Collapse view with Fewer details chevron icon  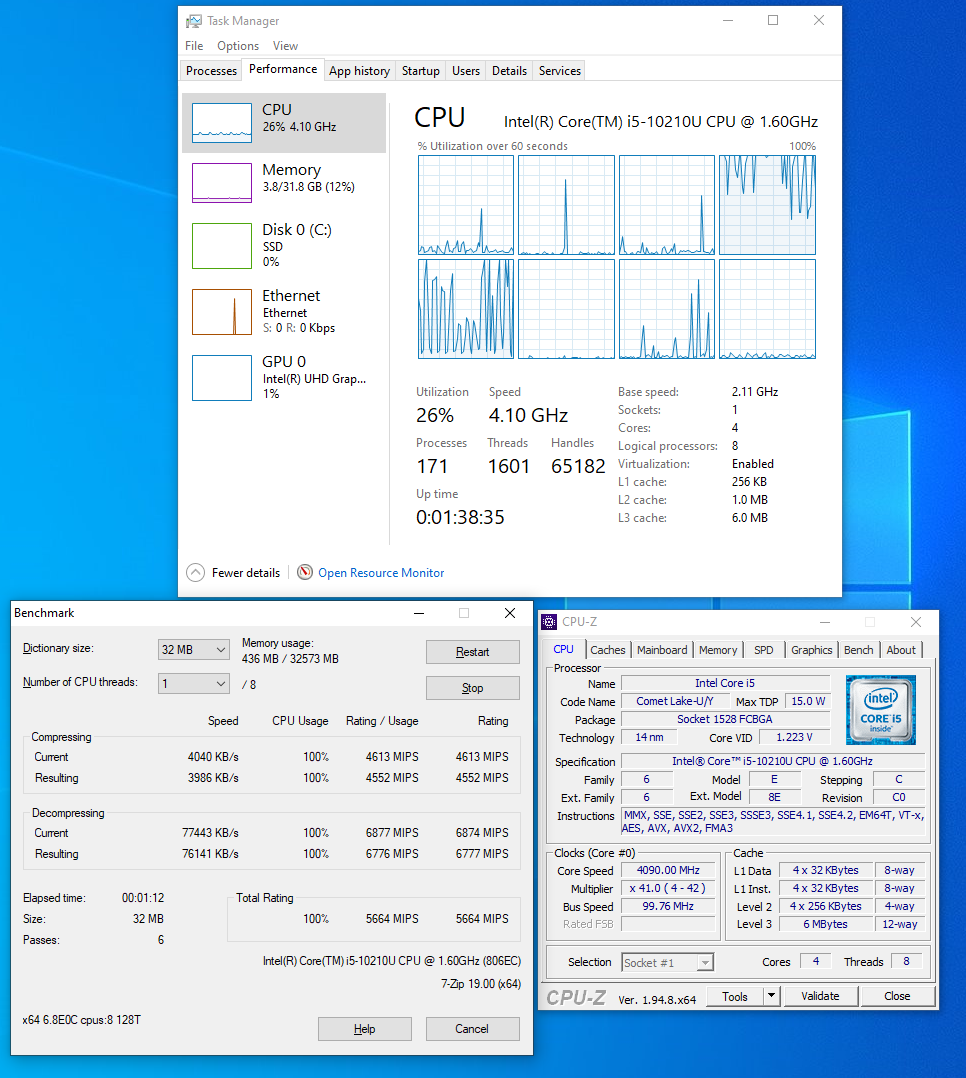tap(195, 573)
